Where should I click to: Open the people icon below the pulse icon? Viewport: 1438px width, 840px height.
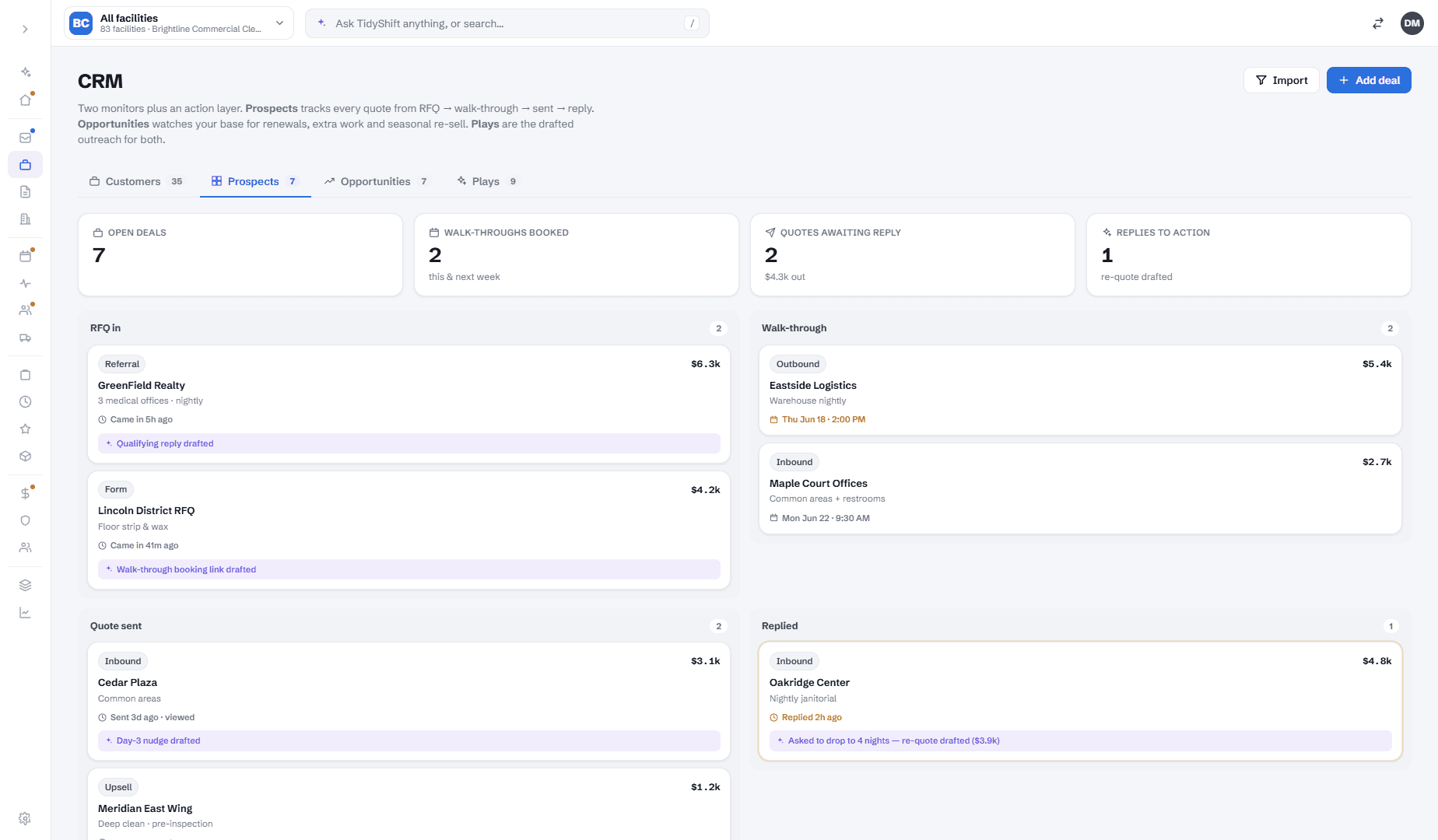(x=25, y=310)
